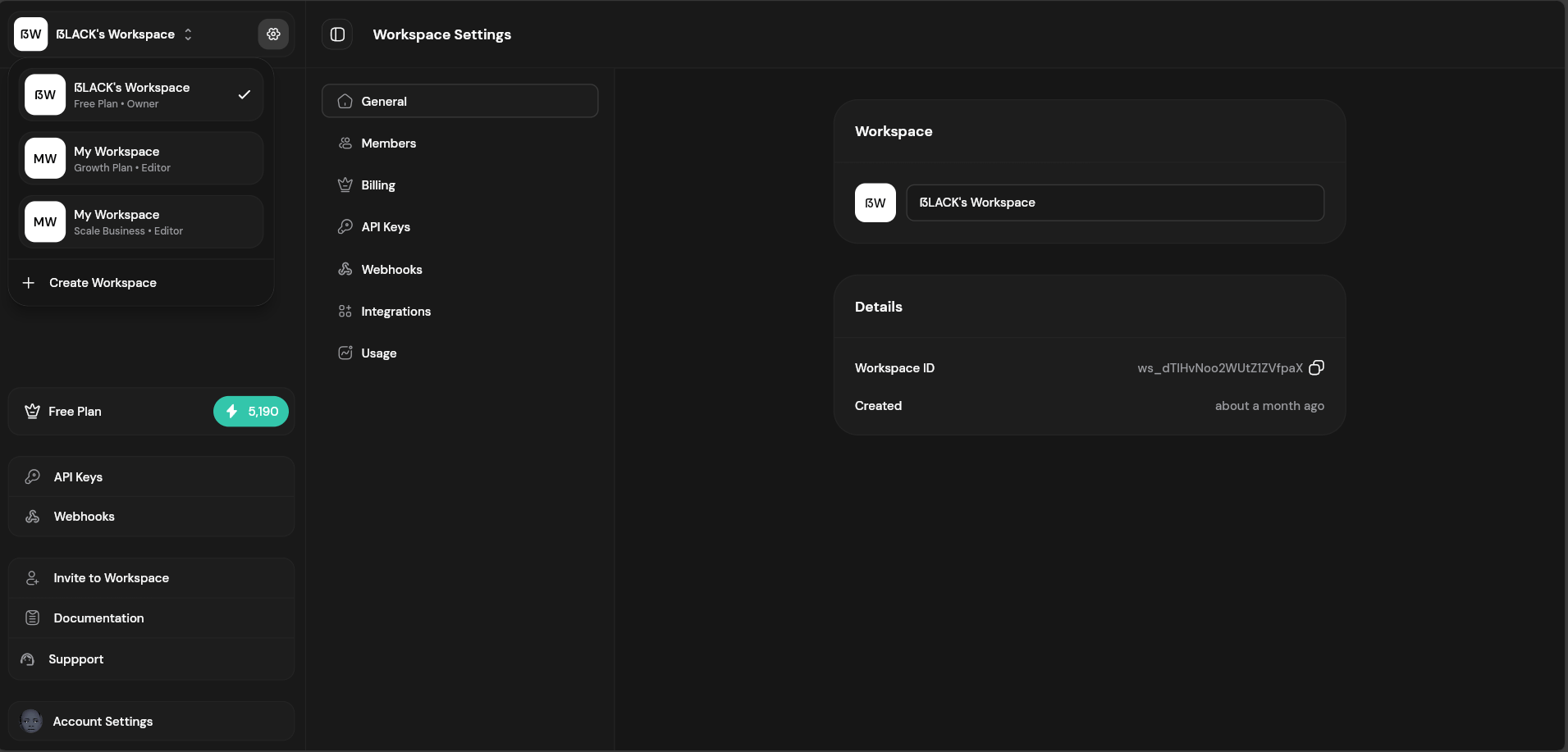
Task: Click the 'about a month ago' value
Action: coord(1269,406)
